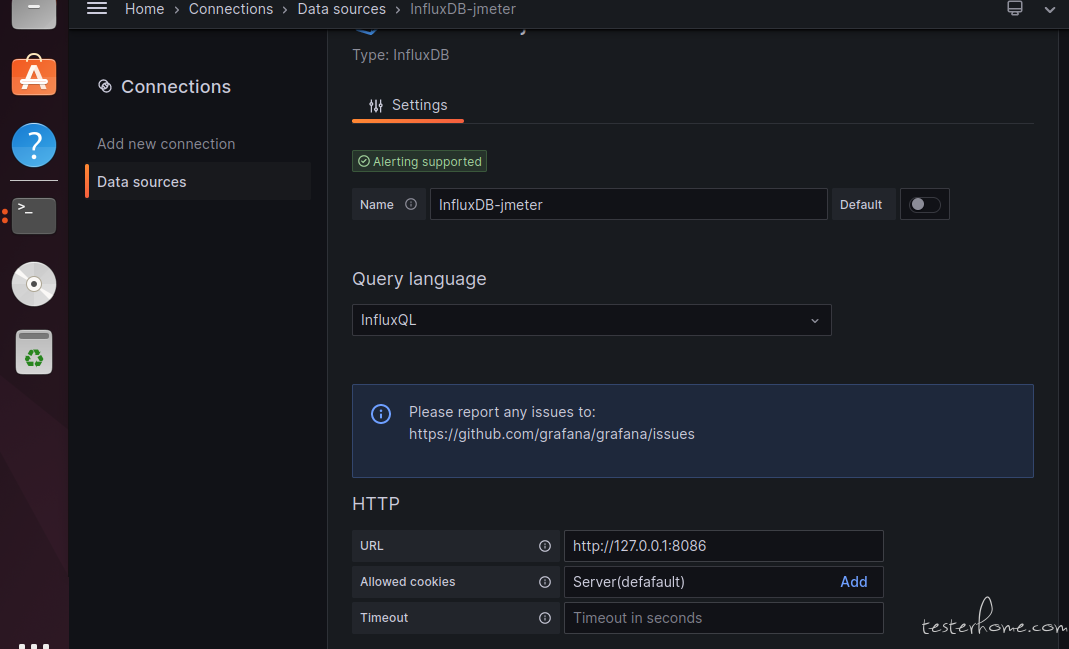Click the Settings sliders icon
This screenshot has height=649, width=1069.
click(376, 106)
